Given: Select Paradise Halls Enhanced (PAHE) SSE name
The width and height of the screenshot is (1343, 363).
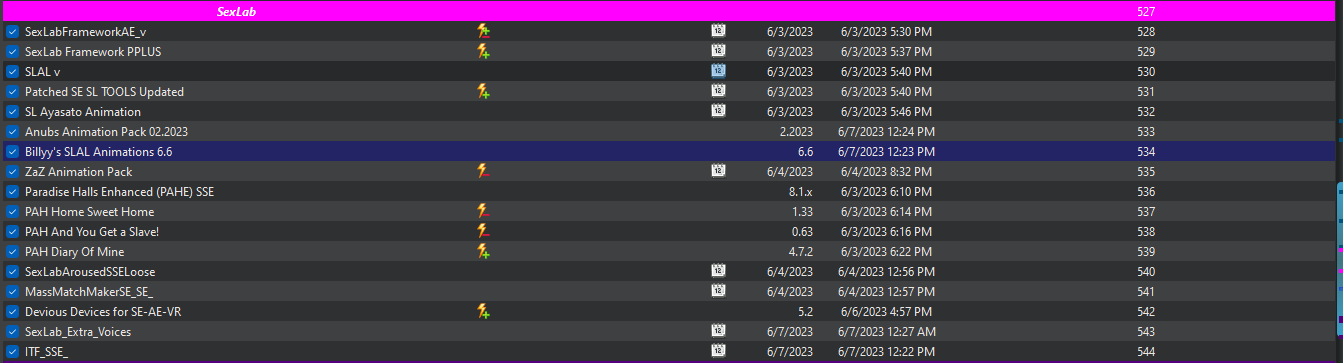Looking at the screenshot, I should tap(120, 192).
